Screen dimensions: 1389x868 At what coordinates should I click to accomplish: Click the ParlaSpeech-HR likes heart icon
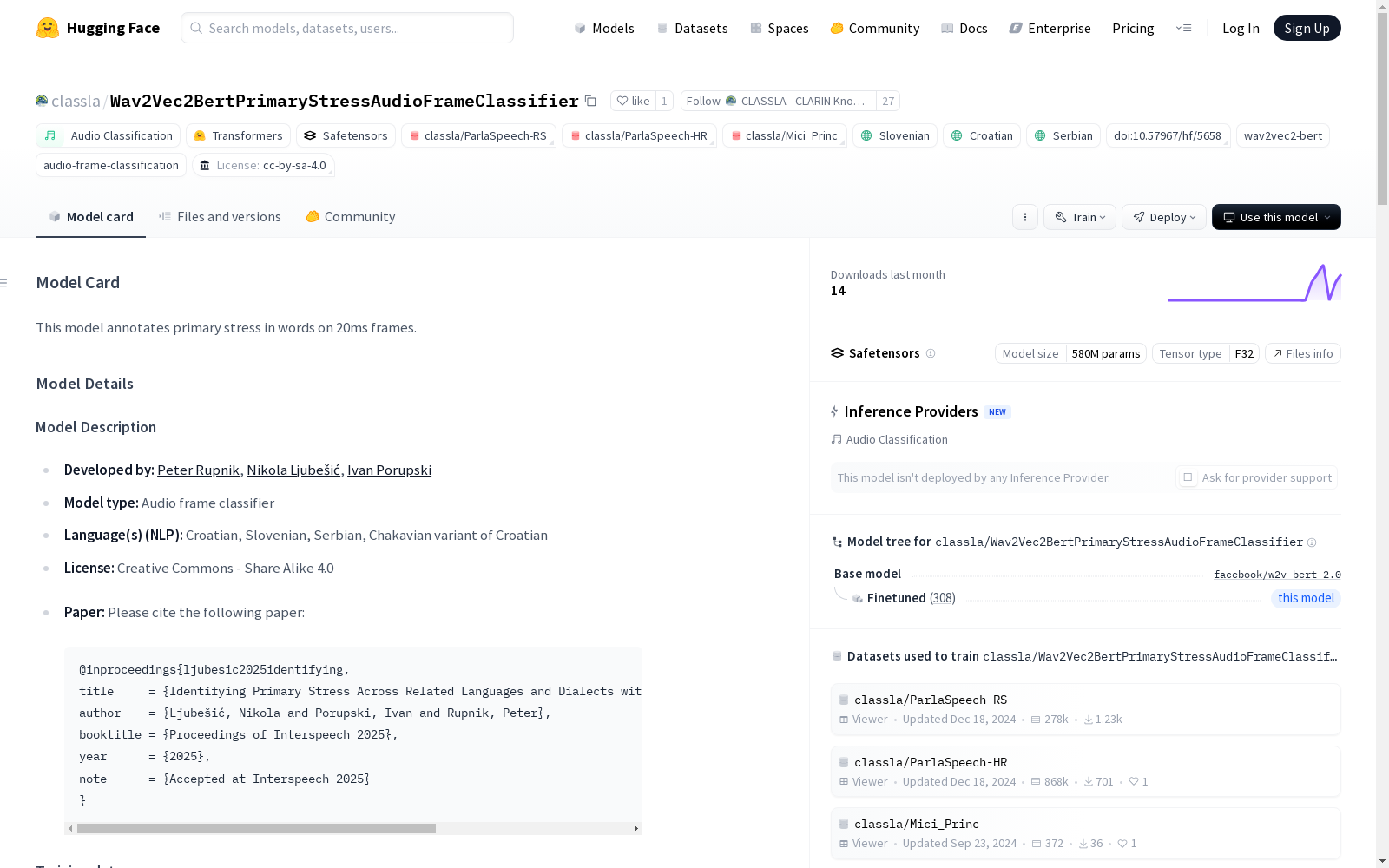(x=1134, y=781)
